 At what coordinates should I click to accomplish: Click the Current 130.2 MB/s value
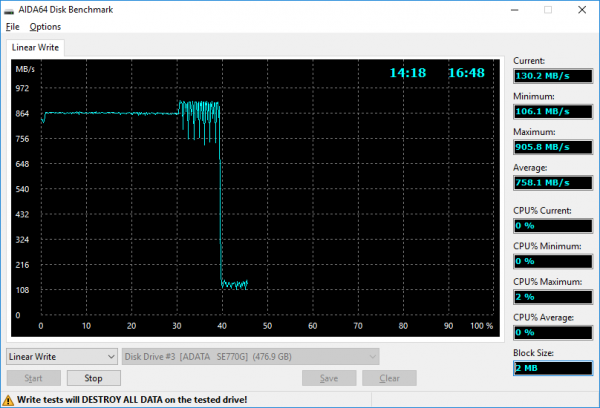[553, 76]
